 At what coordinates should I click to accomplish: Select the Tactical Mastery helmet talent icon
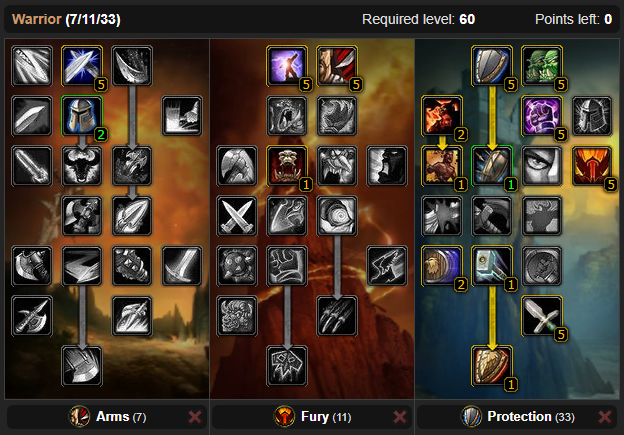(x=82, y=115)
